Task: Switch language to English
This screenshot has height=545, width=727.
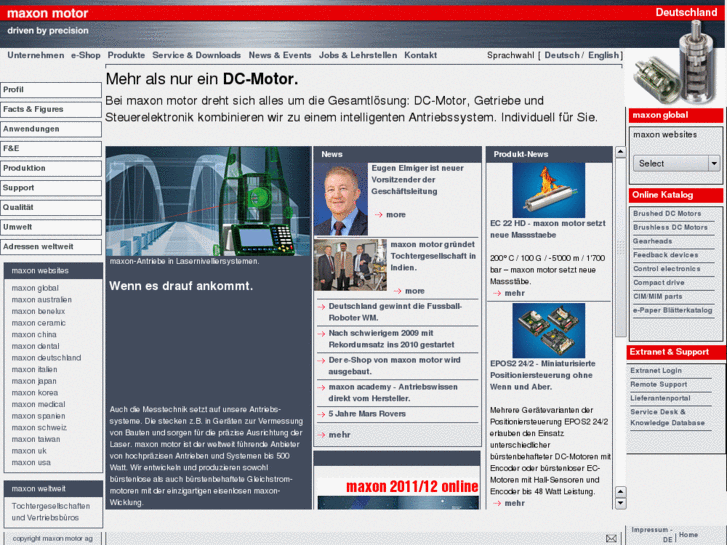Action: (603, 55)
